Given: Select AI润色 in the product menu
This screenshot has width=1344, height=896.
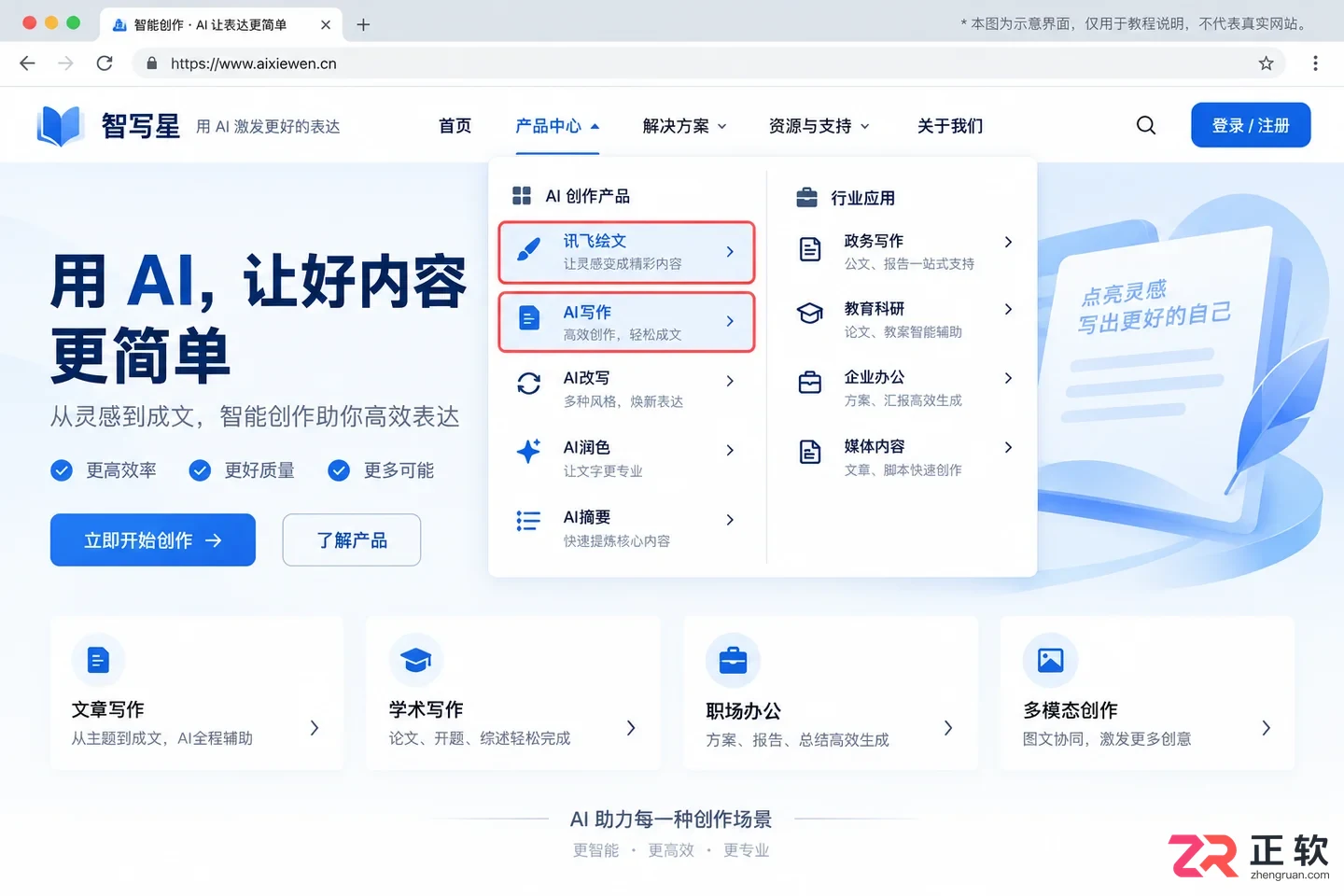Looking at the screenshot, I should (x=626, y=458).
